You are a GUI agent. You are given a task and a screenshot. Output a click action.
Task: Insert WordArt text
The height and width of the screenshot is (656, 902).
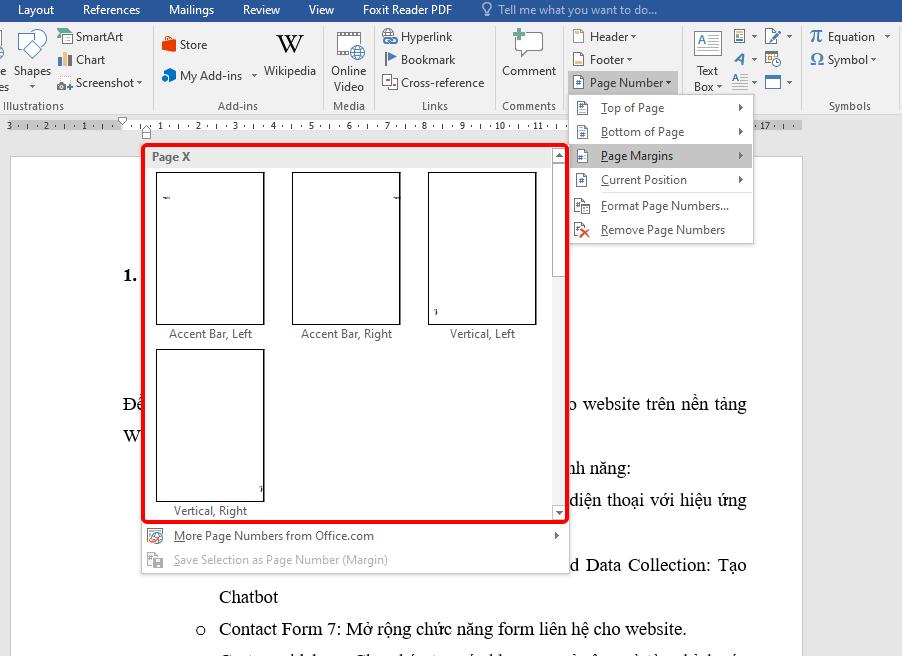pos(740,59)
